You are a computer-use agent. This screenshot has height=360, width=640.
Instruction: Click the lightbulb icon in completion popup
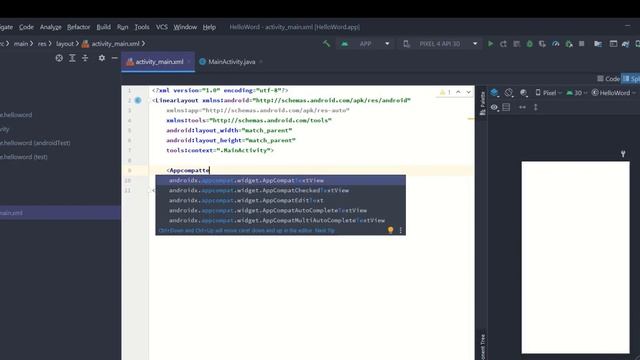[x=391, y=230]
